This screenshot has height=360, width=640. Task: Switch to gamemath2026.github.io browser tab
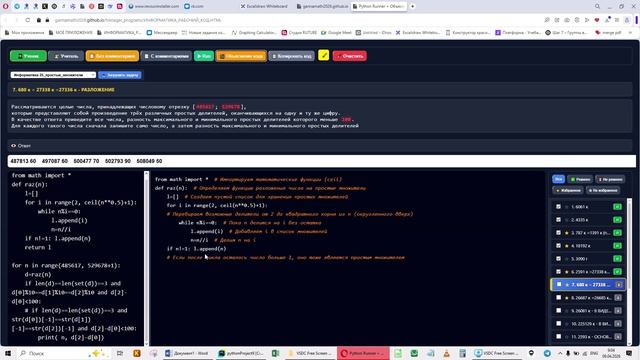click(x=322, y=7)
